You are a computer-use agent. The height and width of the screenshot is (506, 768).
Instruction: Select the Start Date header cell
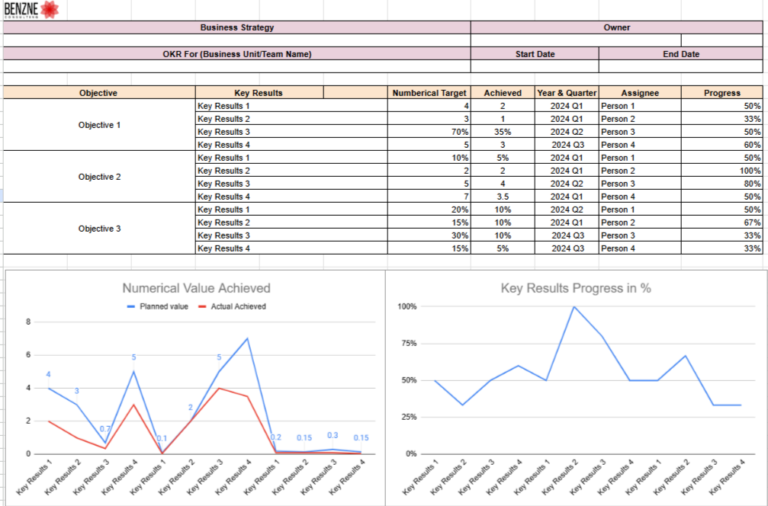tap(534, 54)
